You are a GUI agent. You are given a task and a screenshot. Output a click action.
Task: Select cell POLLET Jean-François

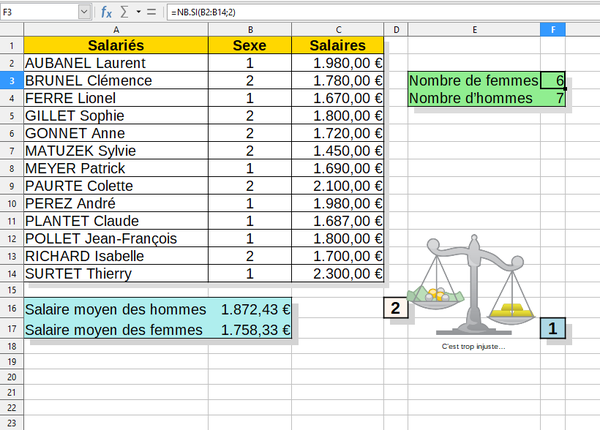click(116, 239)
